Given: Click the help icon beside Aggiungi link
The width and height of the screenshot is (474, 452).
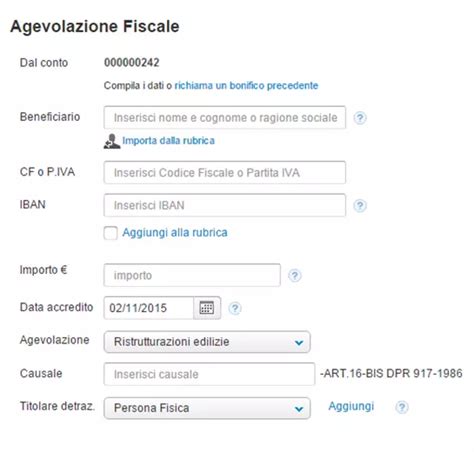Looking at the screenshot, I should (x=402, y=407).
